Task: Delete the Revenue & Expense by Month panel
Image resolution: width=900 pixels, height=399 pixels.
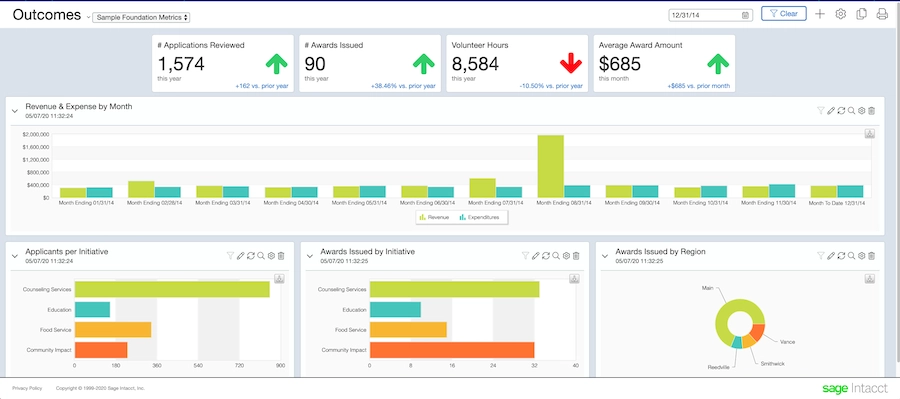Action: [871, 111]
